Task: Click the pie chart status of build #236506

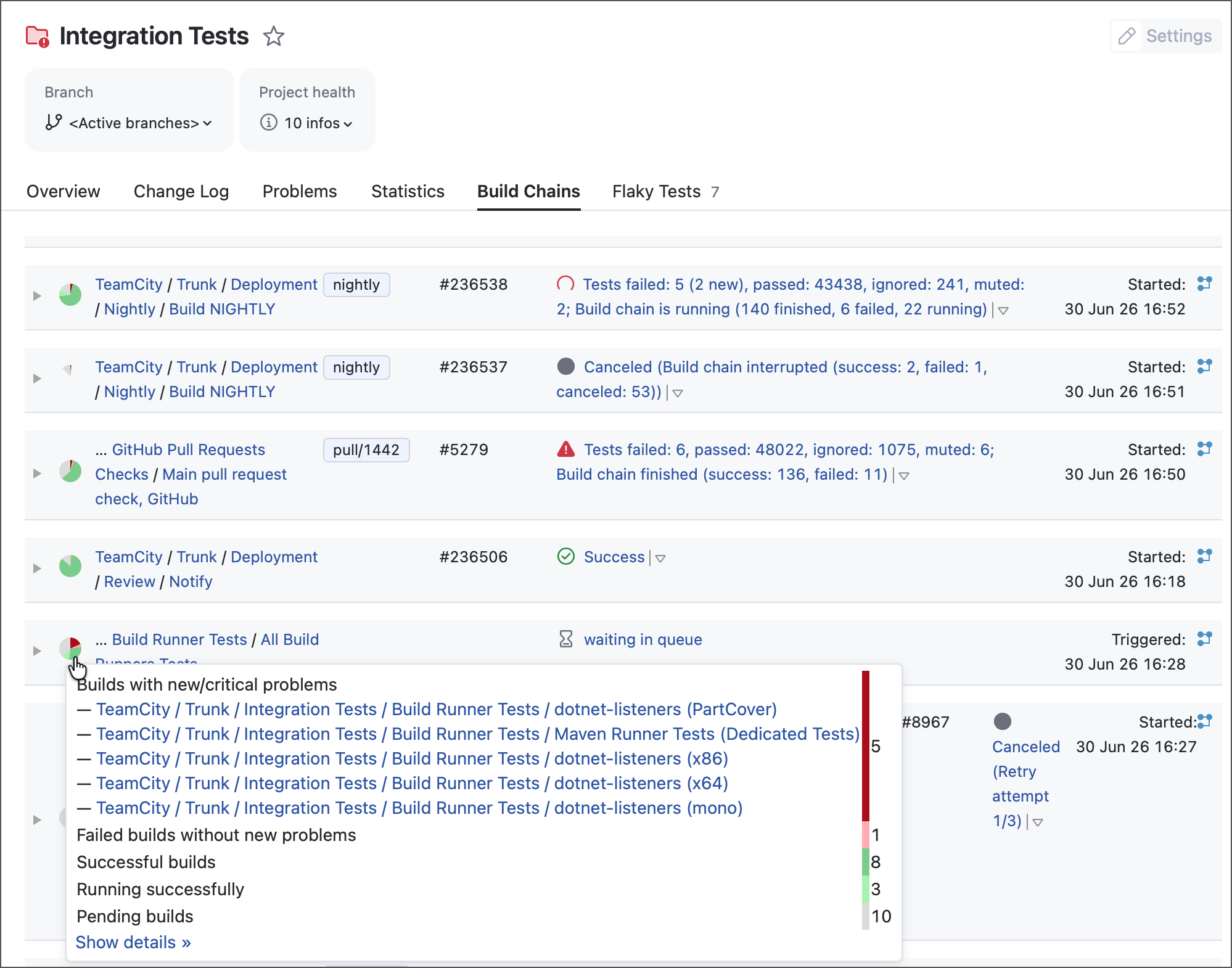Action: click(x=70, y=566)
